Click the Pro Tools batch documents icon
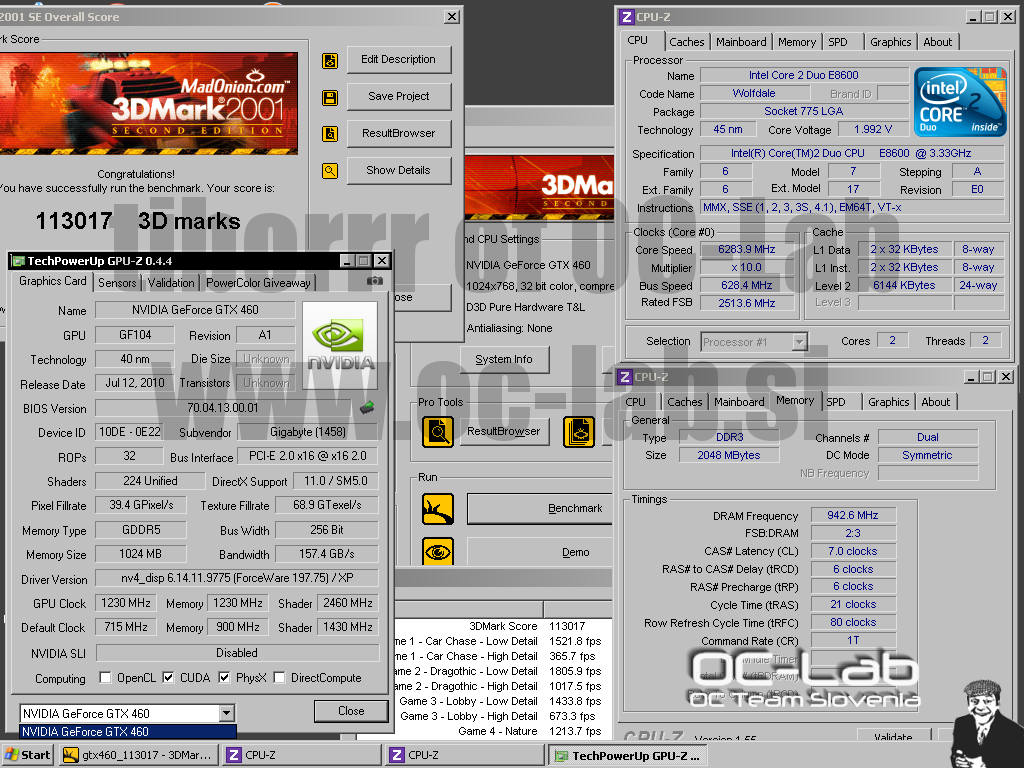This screenshot has width=1024, height=768. 579,432
